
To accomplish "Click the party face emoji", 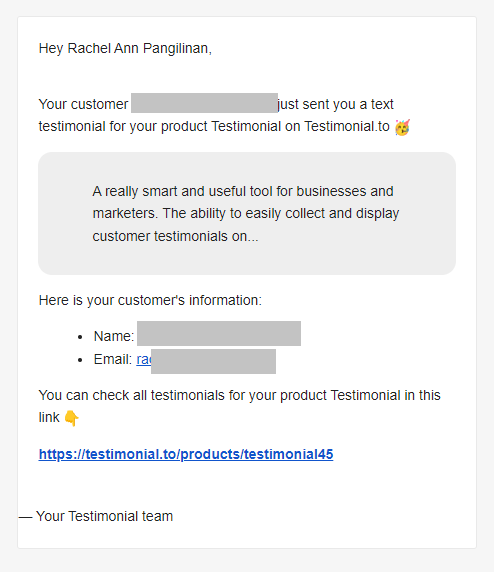I will pyautogui.click(x=402, y=127).
